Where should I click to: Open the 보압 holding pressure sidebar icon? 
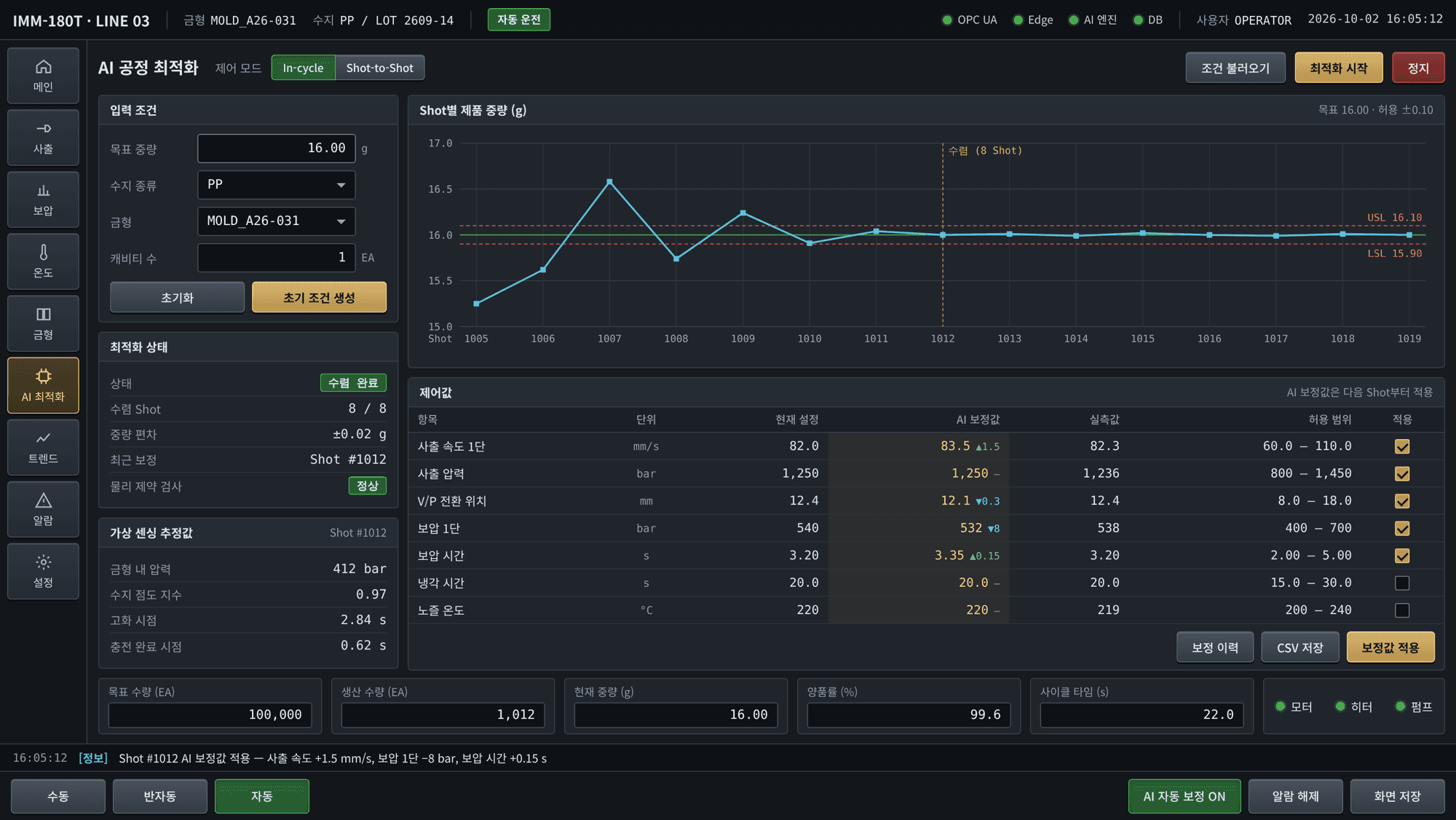(43, 200)
